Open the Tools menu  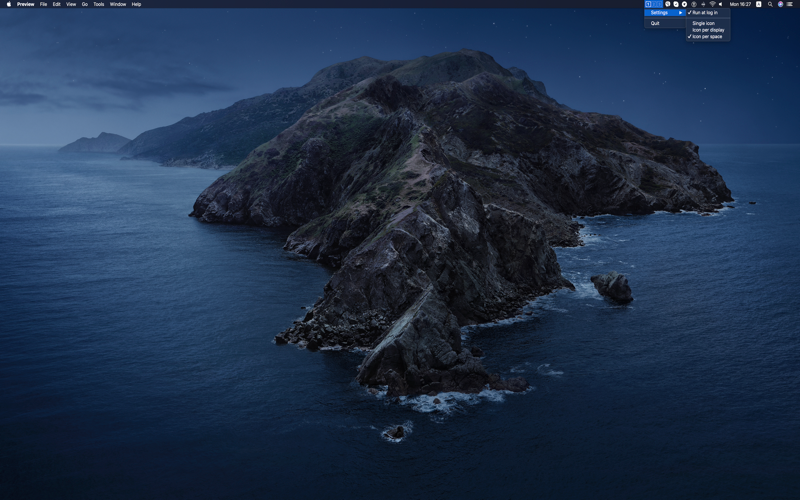coord(99,4)
